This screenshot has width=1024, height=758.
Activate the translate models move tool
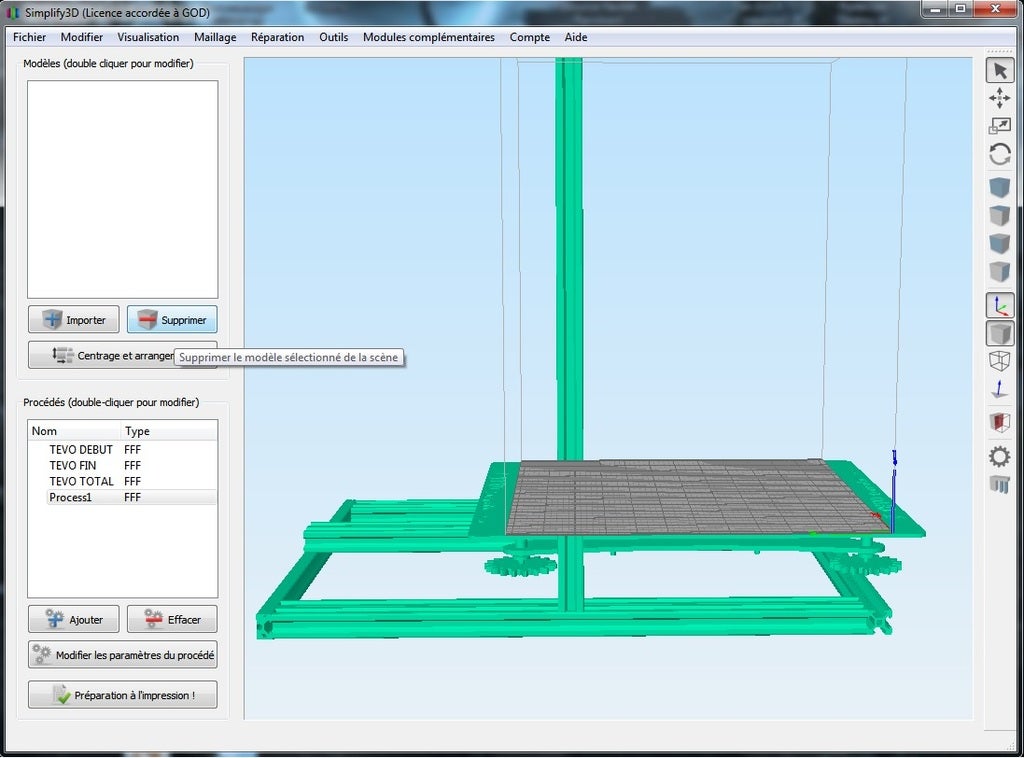999,98
